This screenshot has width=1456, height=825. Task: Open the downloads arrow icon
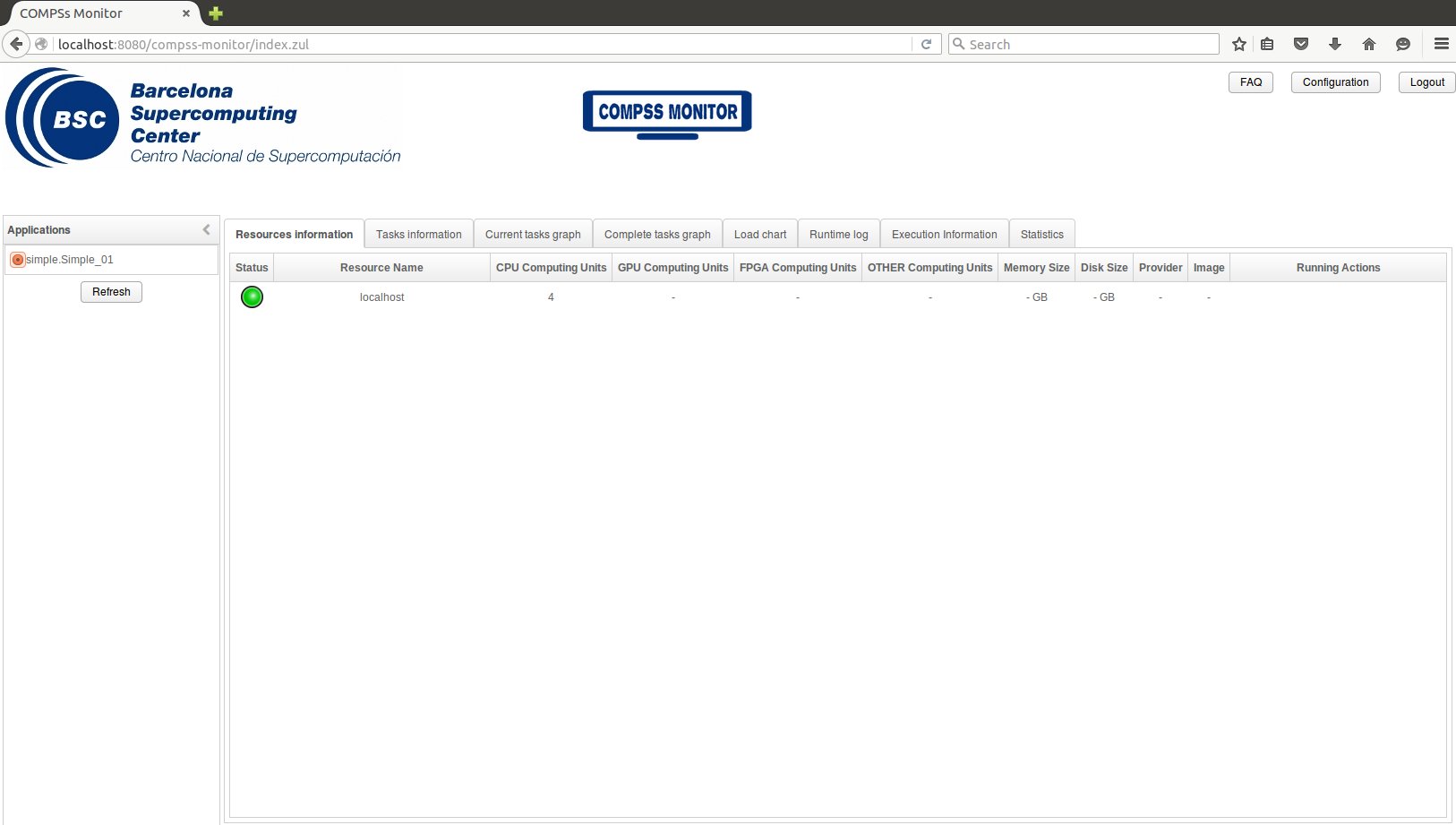pyautogui.click(x=1335, y=44)
